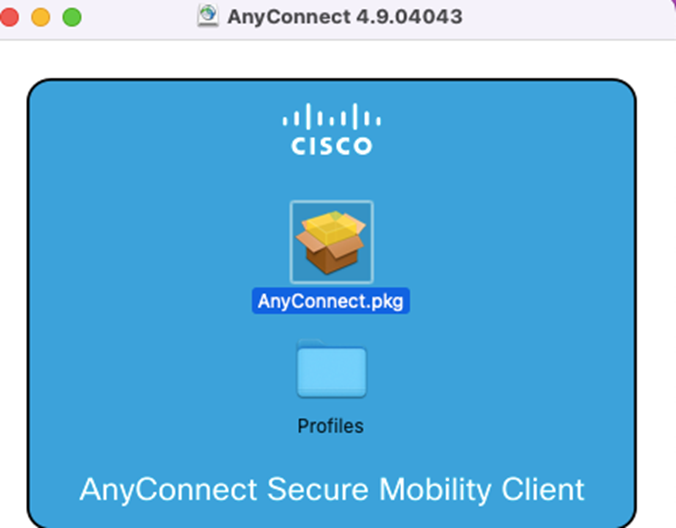
Task: Click empty blue background right of Profiles folder
Action: tap(496, 371)
